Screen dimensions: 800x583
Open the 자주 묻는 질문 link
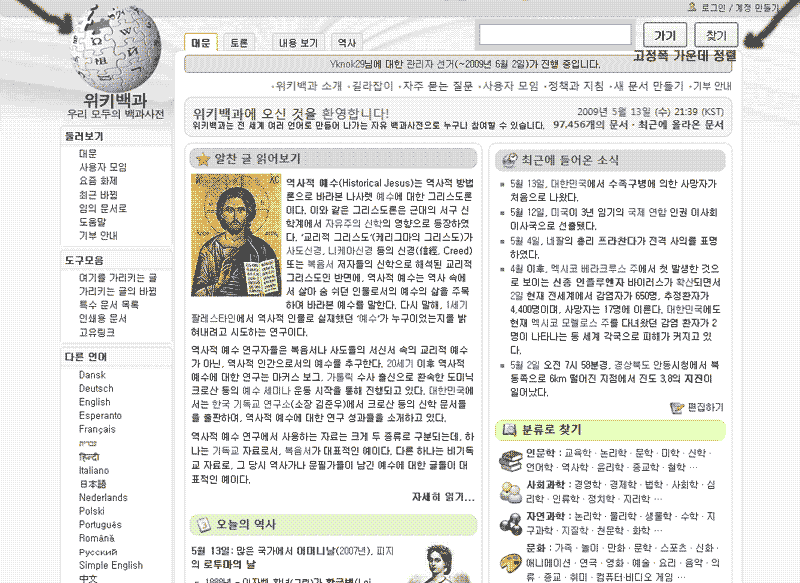click(x=438, y=86)
